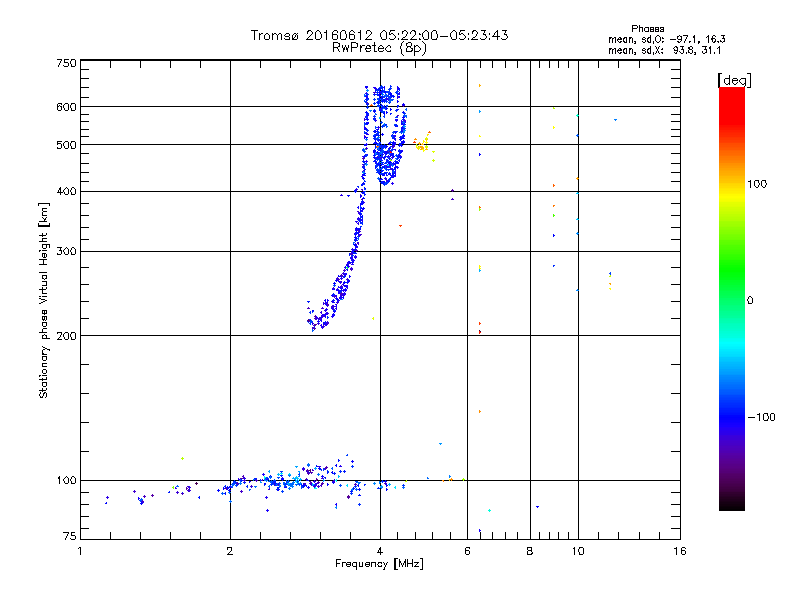800x600 pixels.
Task: Select the 'mean, sd,X: 93.8, 31.1' text
Action: pyautogui.click(x=664, y=50)
